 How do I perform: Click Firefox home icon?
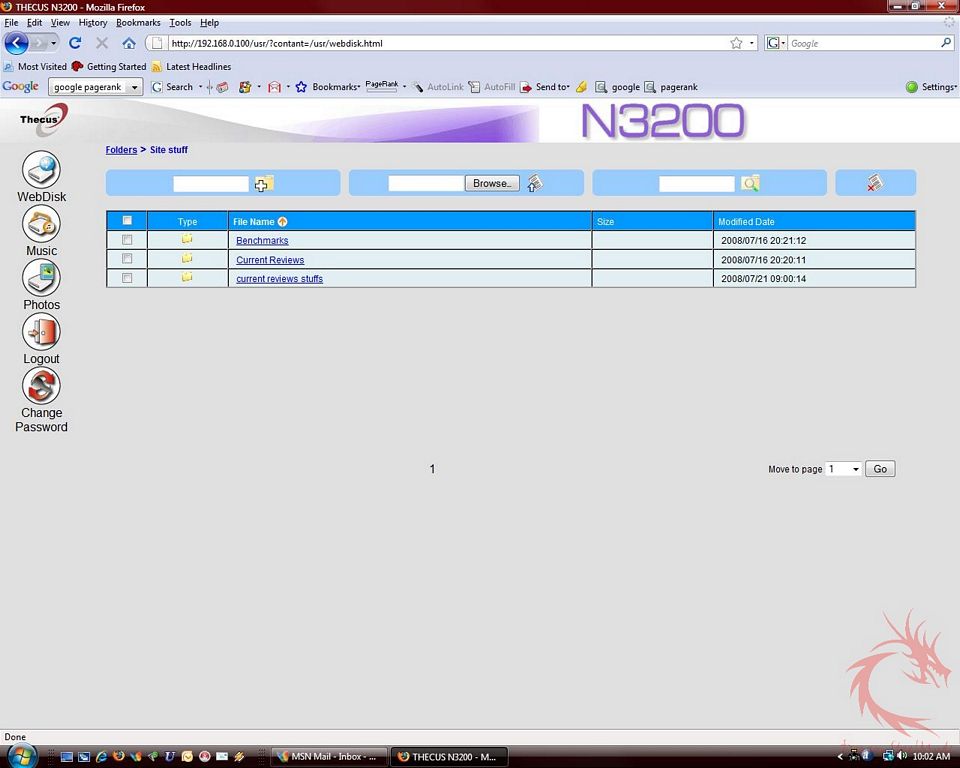129,43
